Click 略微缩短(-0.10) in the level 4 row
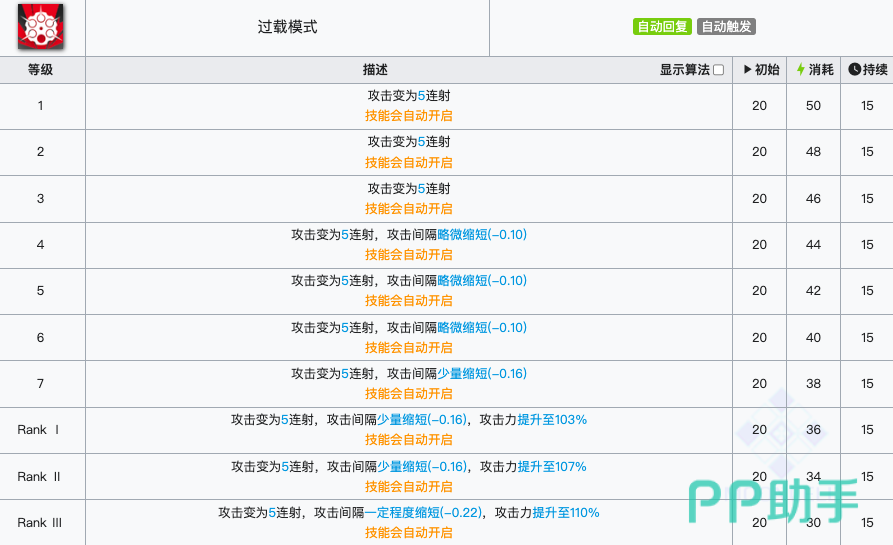Image resolution: width=893 pixels, height=545 pixels. (x=482, y=235)
